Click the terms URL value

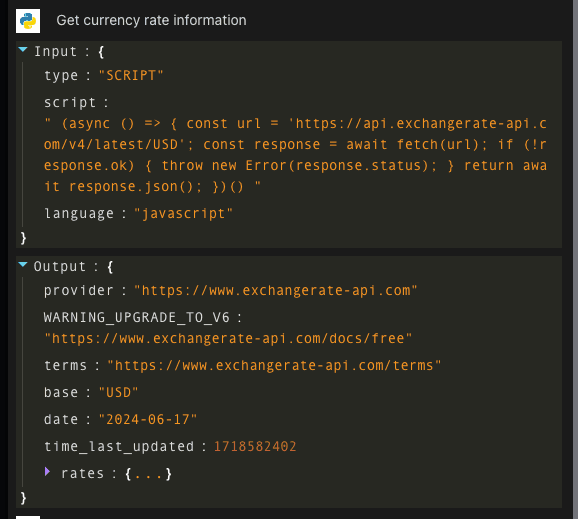(274, 365)
